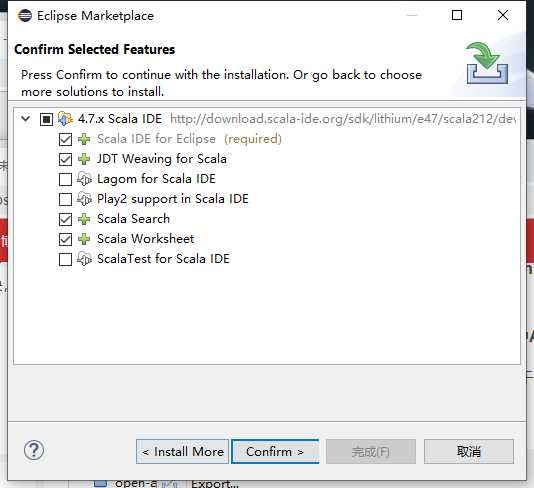Click green plus icon beside JDT Weaving
Image resolution: width=534 pixels, height=488 pixels.
tap(84, 159)
